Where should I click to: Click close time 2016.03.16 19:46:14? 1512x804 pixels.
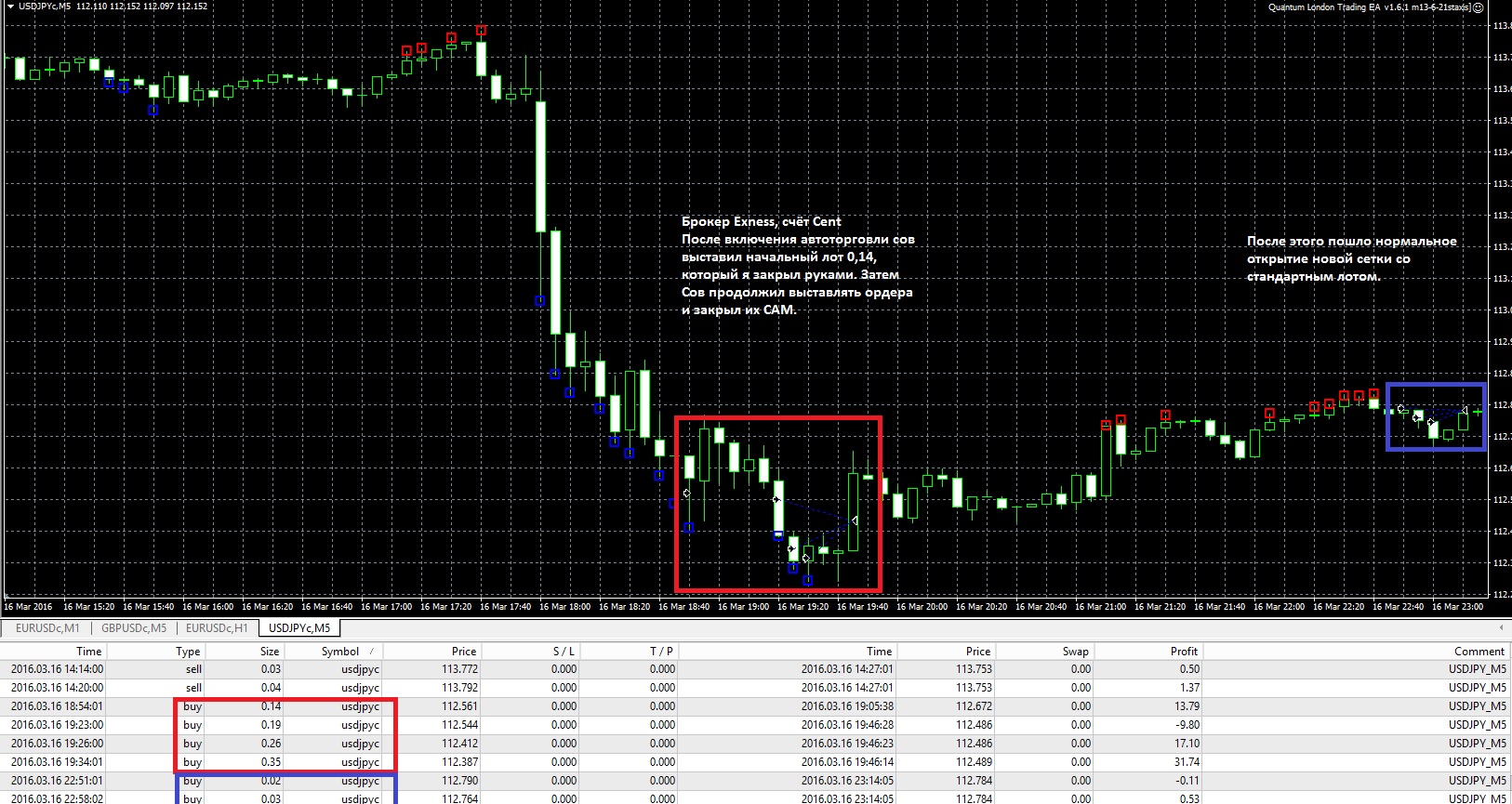pos(847,762)
